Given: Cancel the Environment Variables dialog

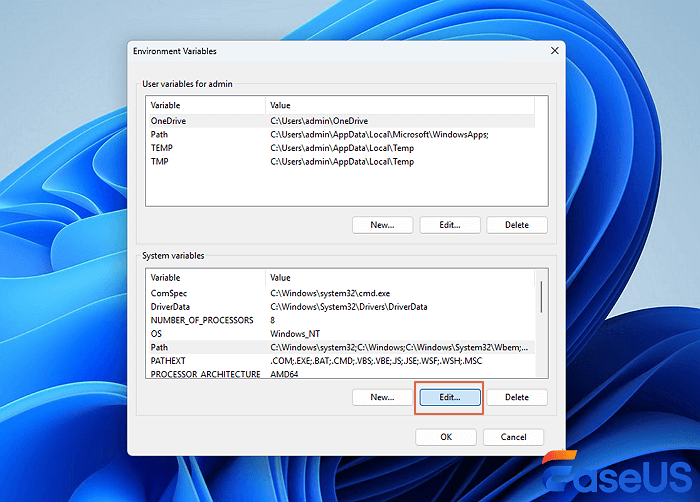Looking at the screenshot, I should tap(513, 437).
